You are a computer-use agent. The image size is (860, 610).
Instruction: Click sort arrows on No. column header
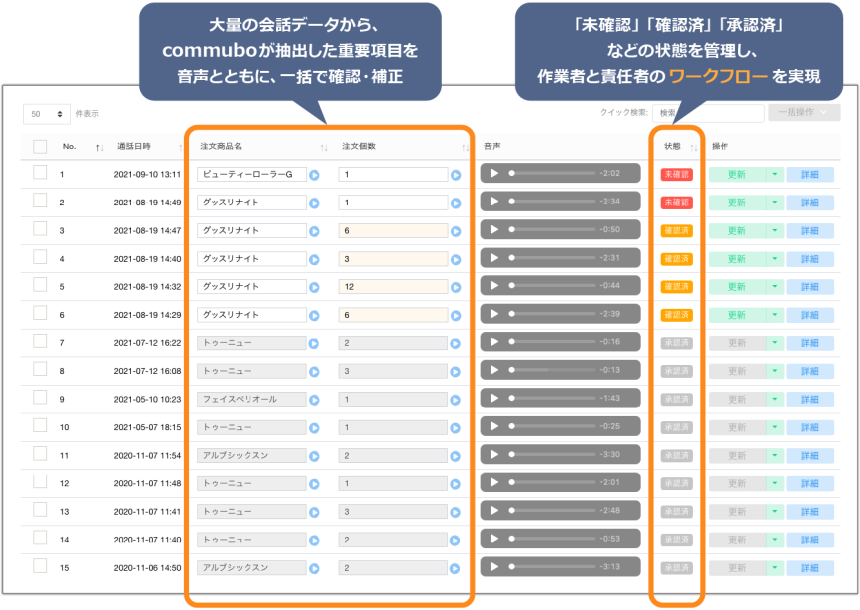tap(99, 147)
